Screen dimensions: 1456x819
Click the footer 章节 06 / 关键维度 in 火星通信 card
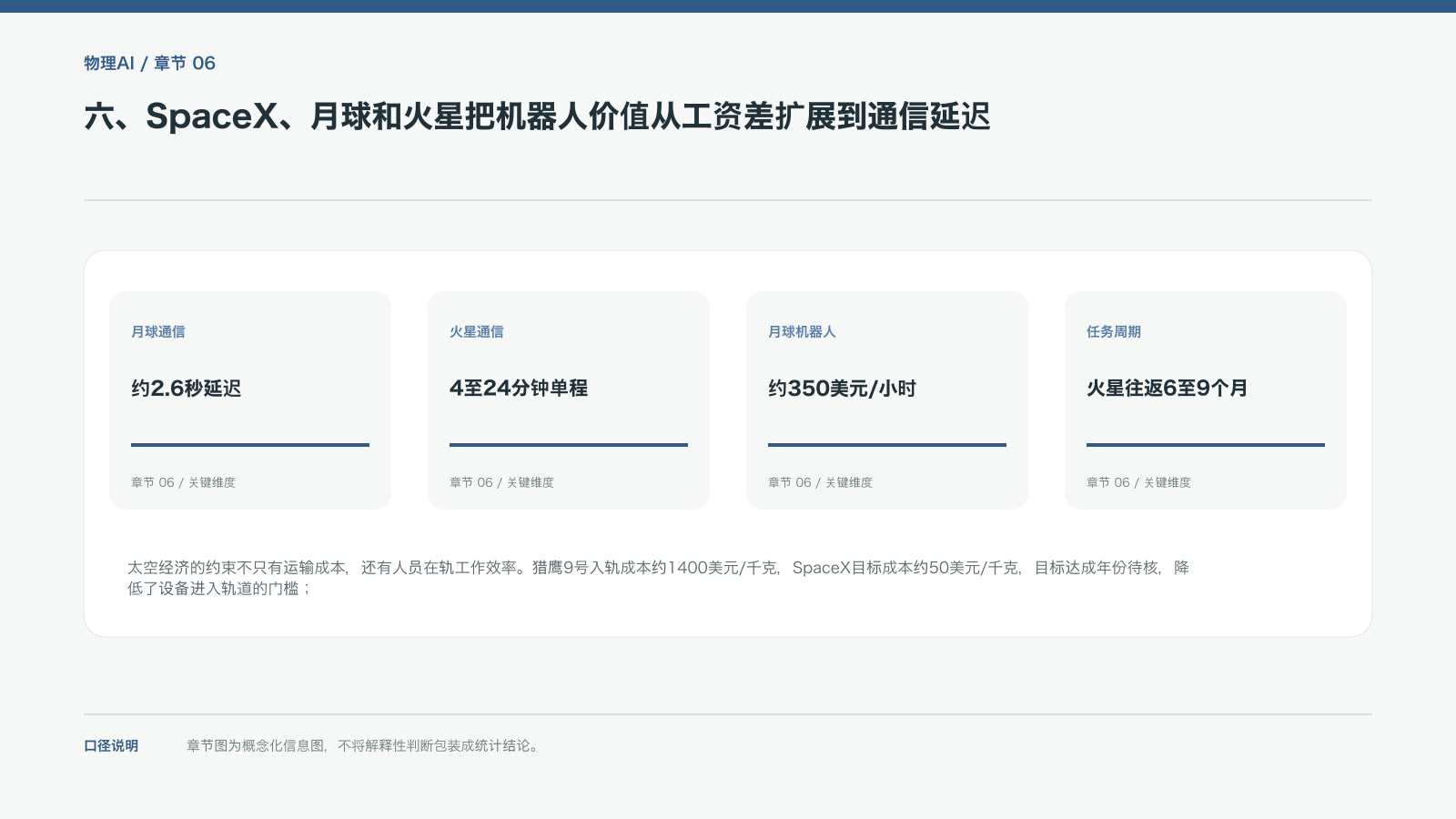pyautogui.click(x=501, y=482)
